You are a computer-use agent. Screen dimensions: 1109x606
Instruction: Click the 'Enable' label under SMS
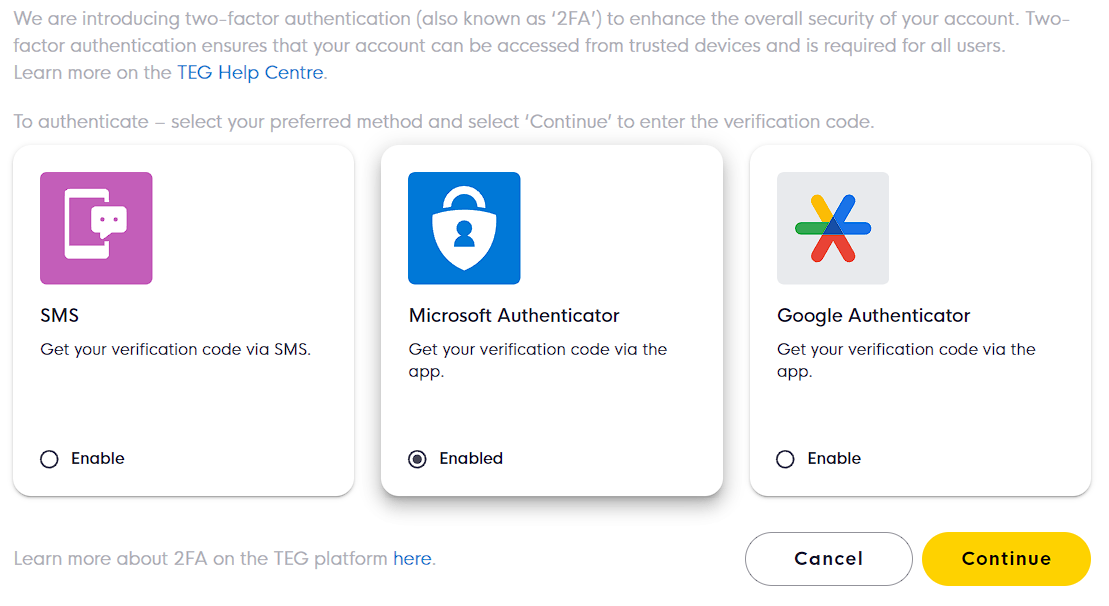click(98, 458)
